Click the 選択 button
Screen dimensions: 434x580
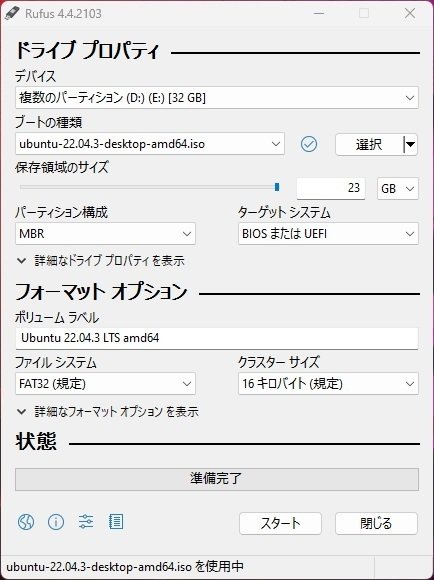(x=369, y=144)
